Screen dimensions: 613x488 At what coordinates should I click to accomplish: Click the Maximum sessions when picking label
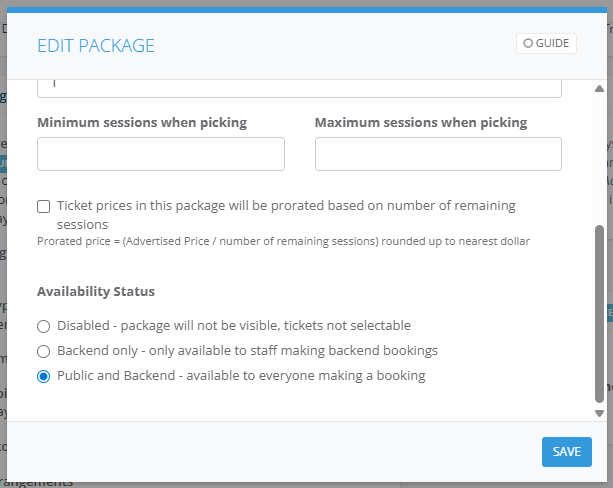pos(421,123)
